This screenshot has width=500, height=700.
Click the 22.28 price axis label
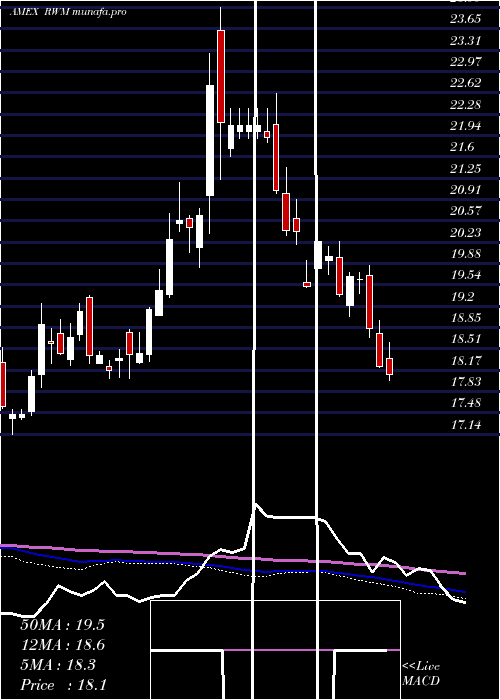coord(466,104)
